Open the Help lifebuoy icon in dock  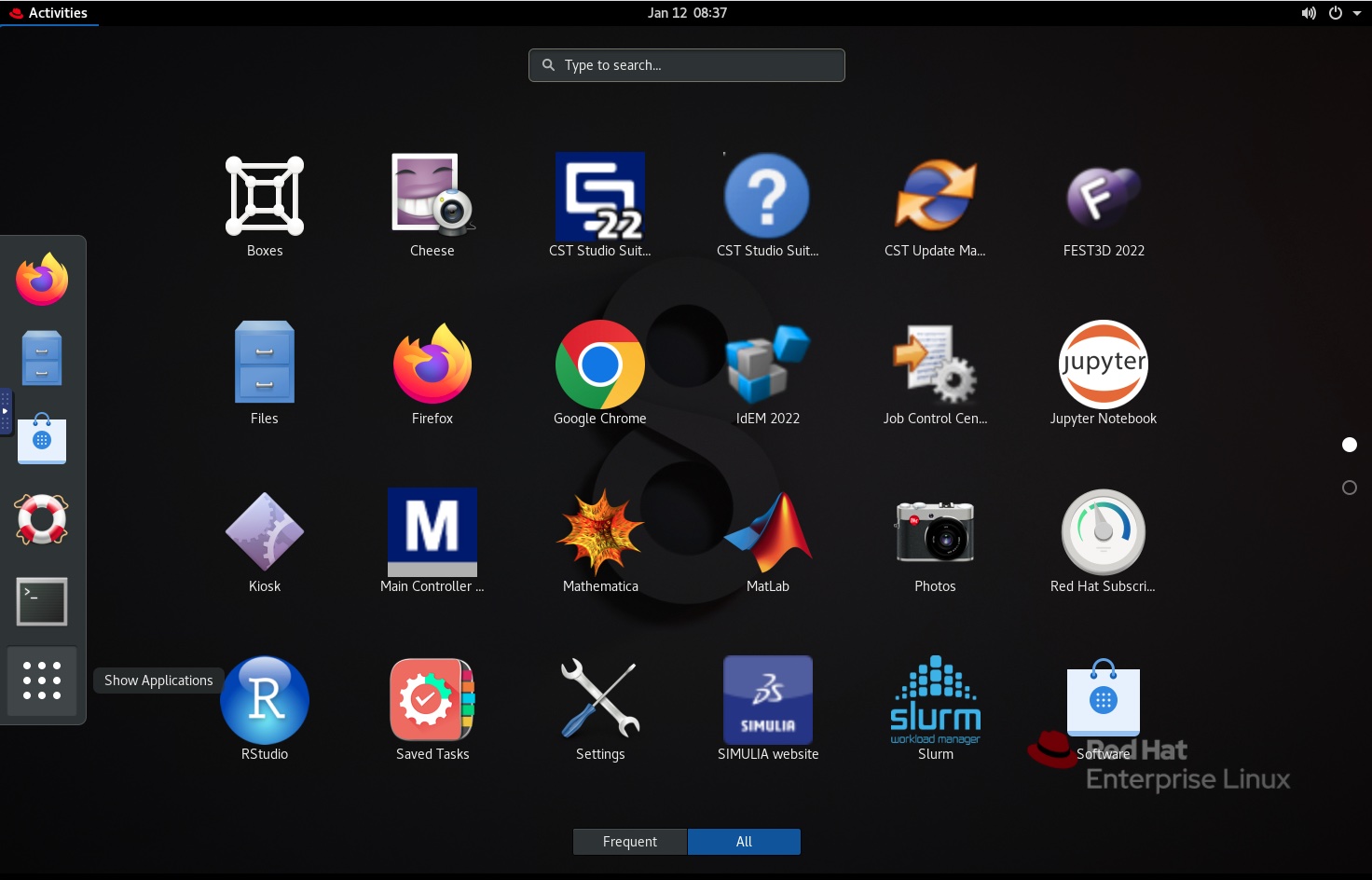42,519
